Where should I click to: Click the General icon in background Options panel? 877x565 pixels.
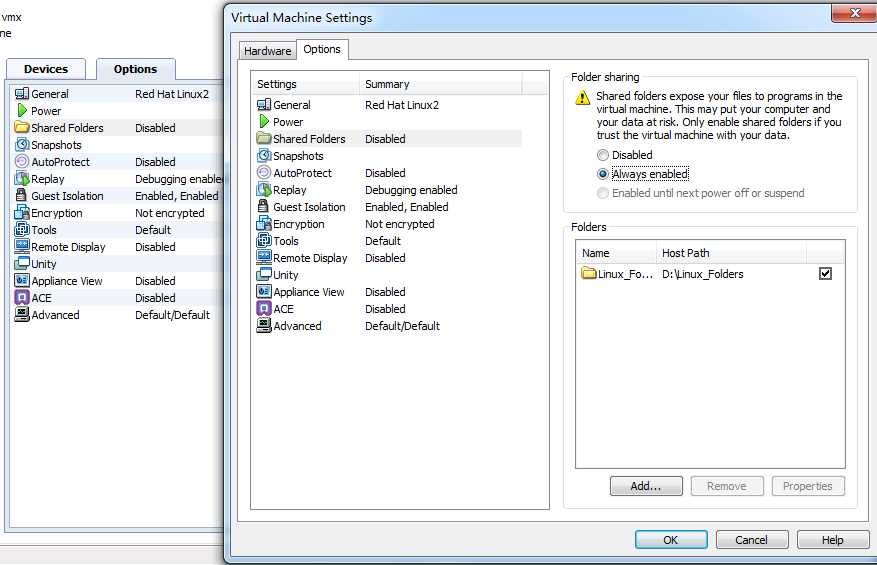22,94
